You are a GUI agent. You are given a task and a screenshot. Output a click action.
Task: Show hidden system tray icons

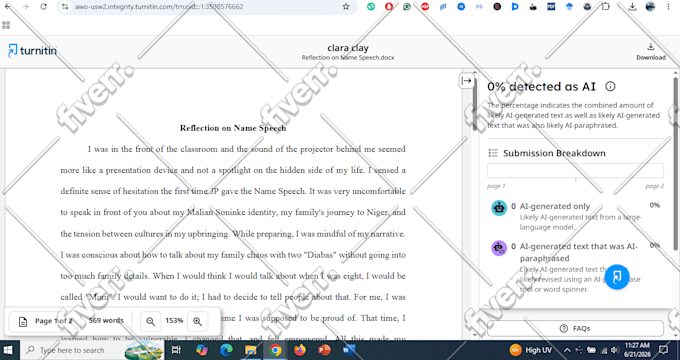tap(567, 350)
